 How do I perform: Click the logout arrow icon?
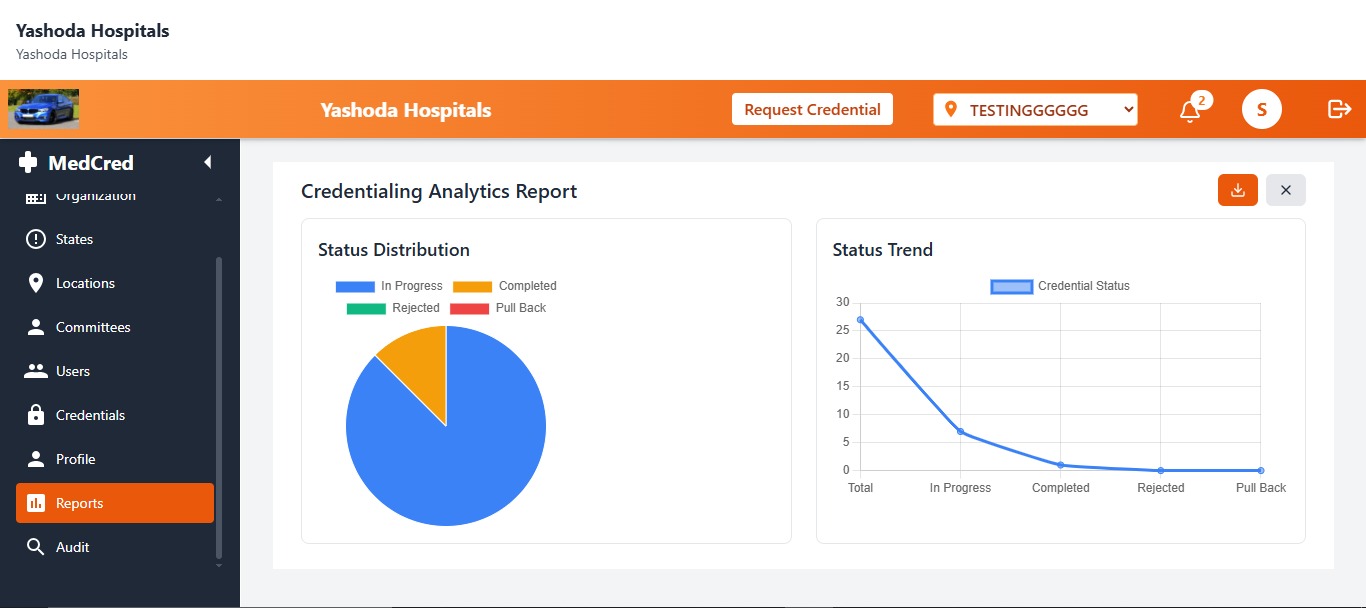[1339, 109]
